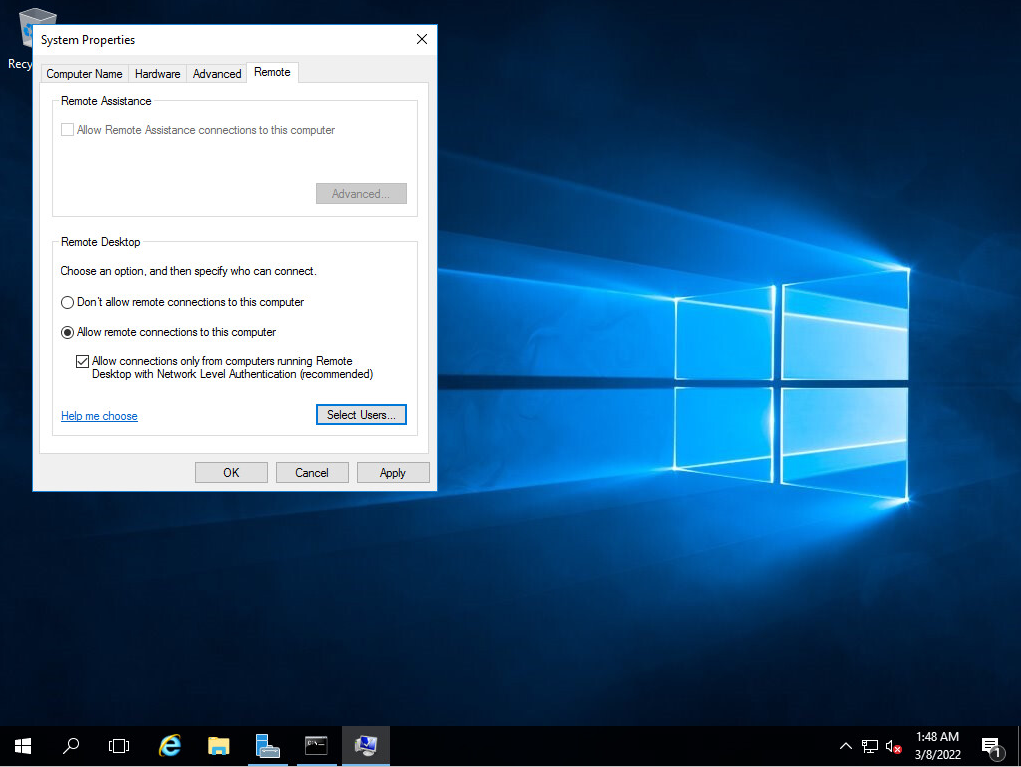Toggle Allow Remote Assistance connections checkbox

click(67, 130)
